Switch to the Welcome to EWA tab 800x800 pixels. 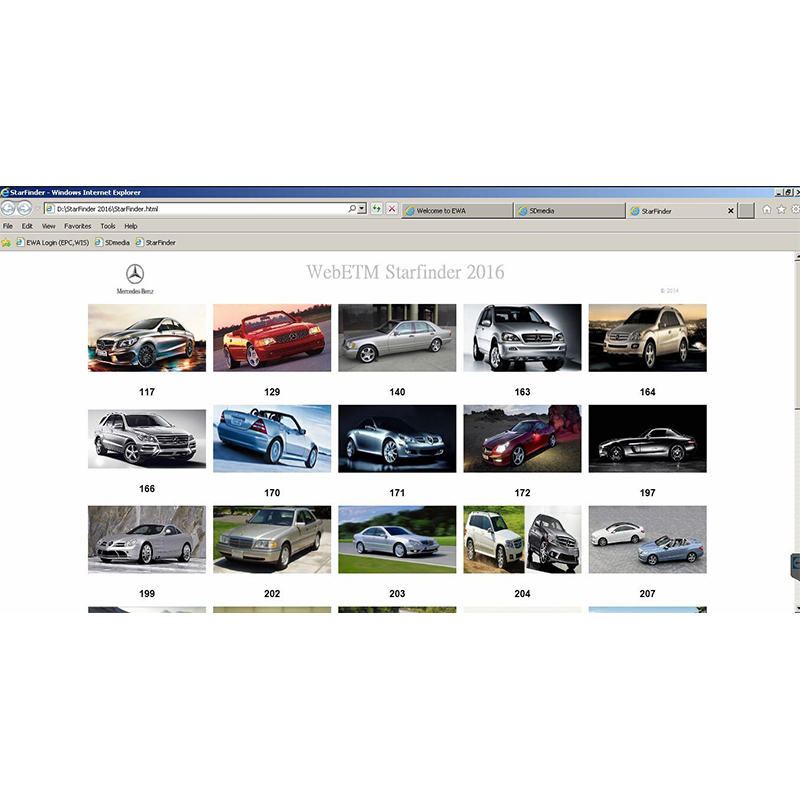[x=458, y=211]
